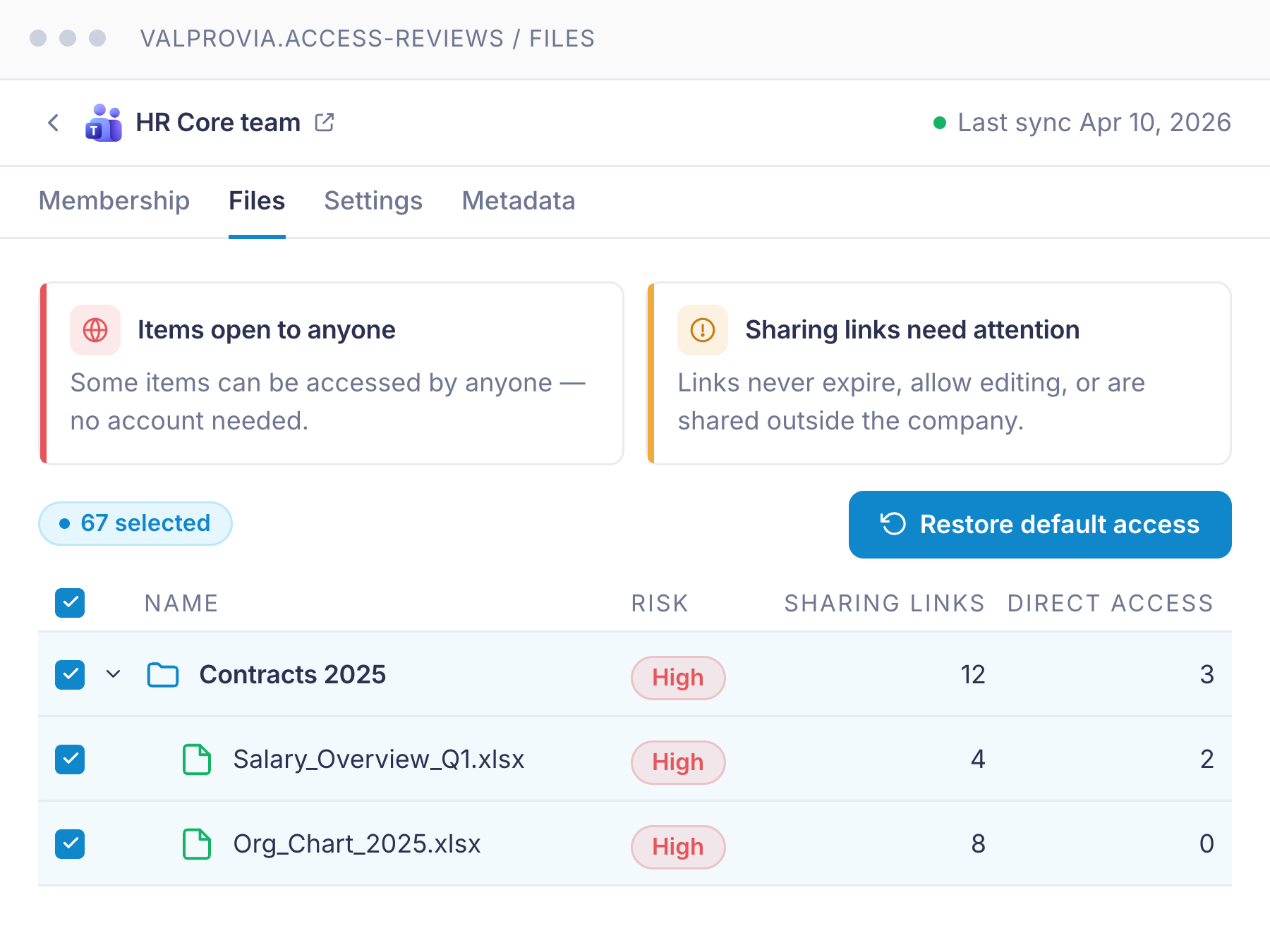The height and width of the screenshot is (952, 1270).
Task: Click the globe icon on open-to-anyone card
Action: [x=95, y=329]
